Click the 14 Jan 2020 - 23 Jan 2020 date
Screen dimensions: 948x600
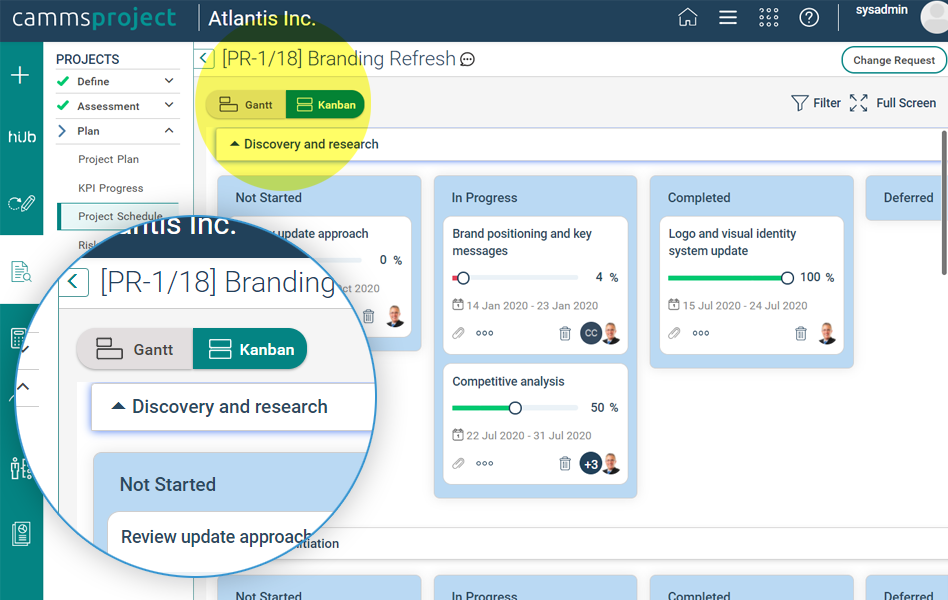click(x=532, y=305)
